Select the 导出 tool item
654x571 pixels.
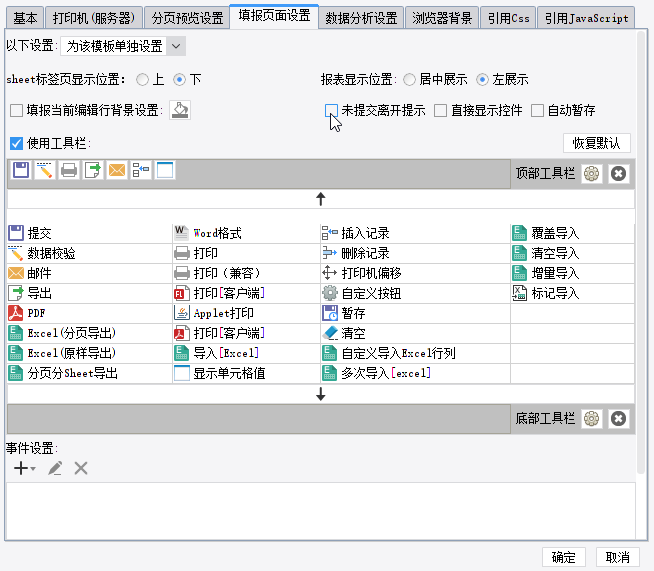click(90, 293)
